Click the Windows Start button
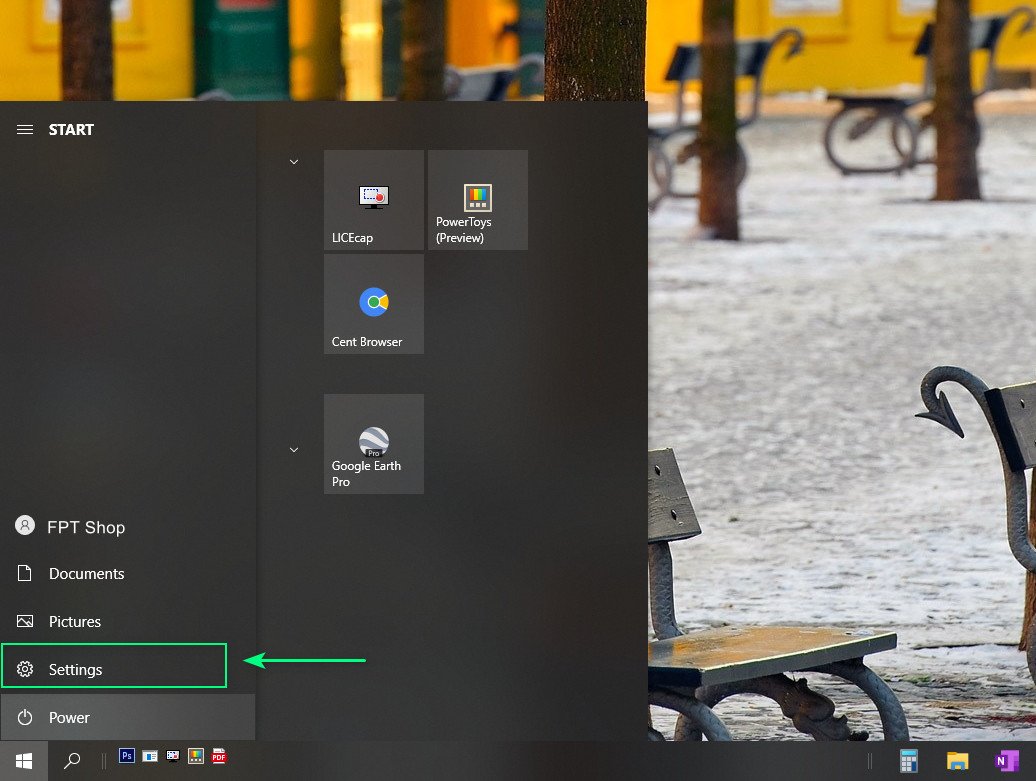1036x781 pixels. click(23, 761)
